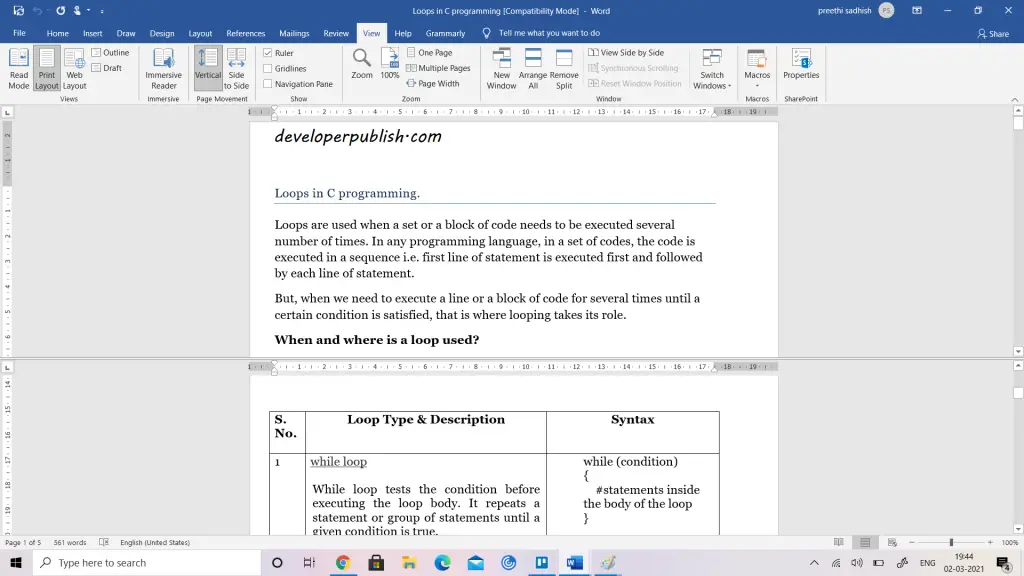Screen dimensions: 1024x576
Task: Toggle Vertical page movement
Action: click(x=208, y=69)
